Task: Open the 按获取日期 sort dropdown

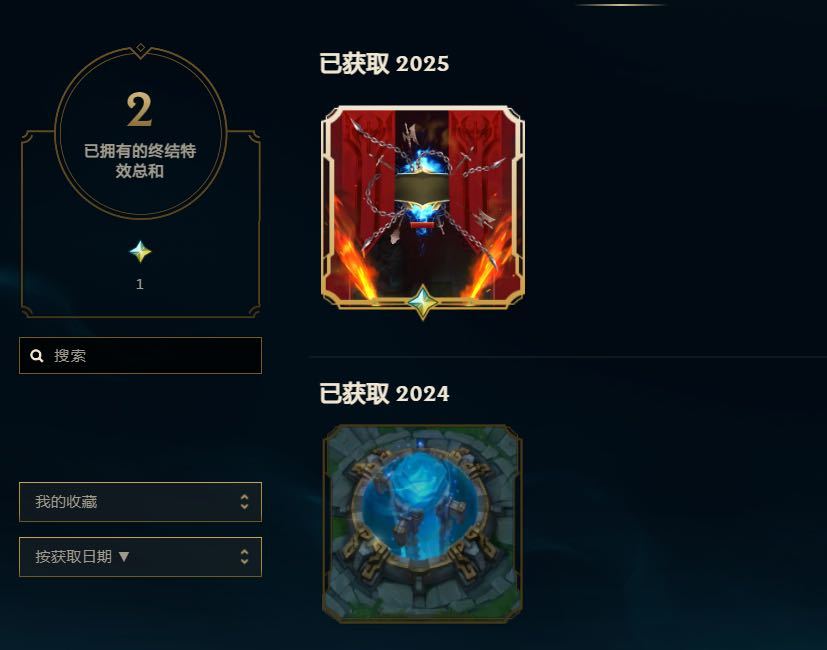Action: pos(140,557)
